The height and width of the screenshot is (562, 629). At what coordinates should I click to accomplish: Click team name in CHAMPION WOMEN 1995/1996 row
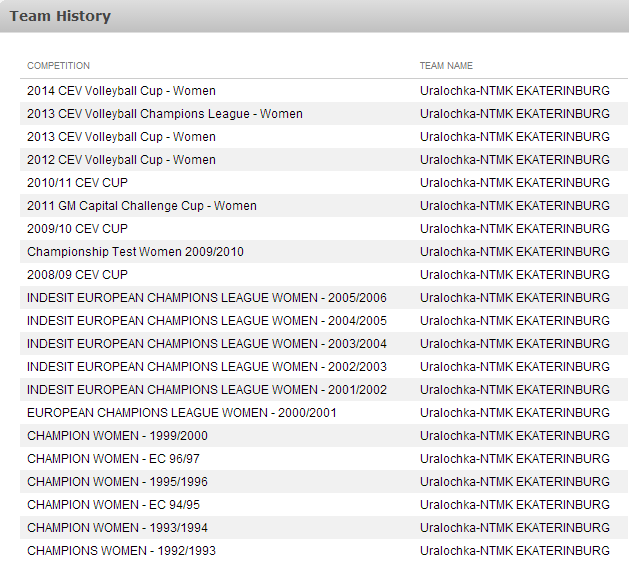[x=515, y=482]
